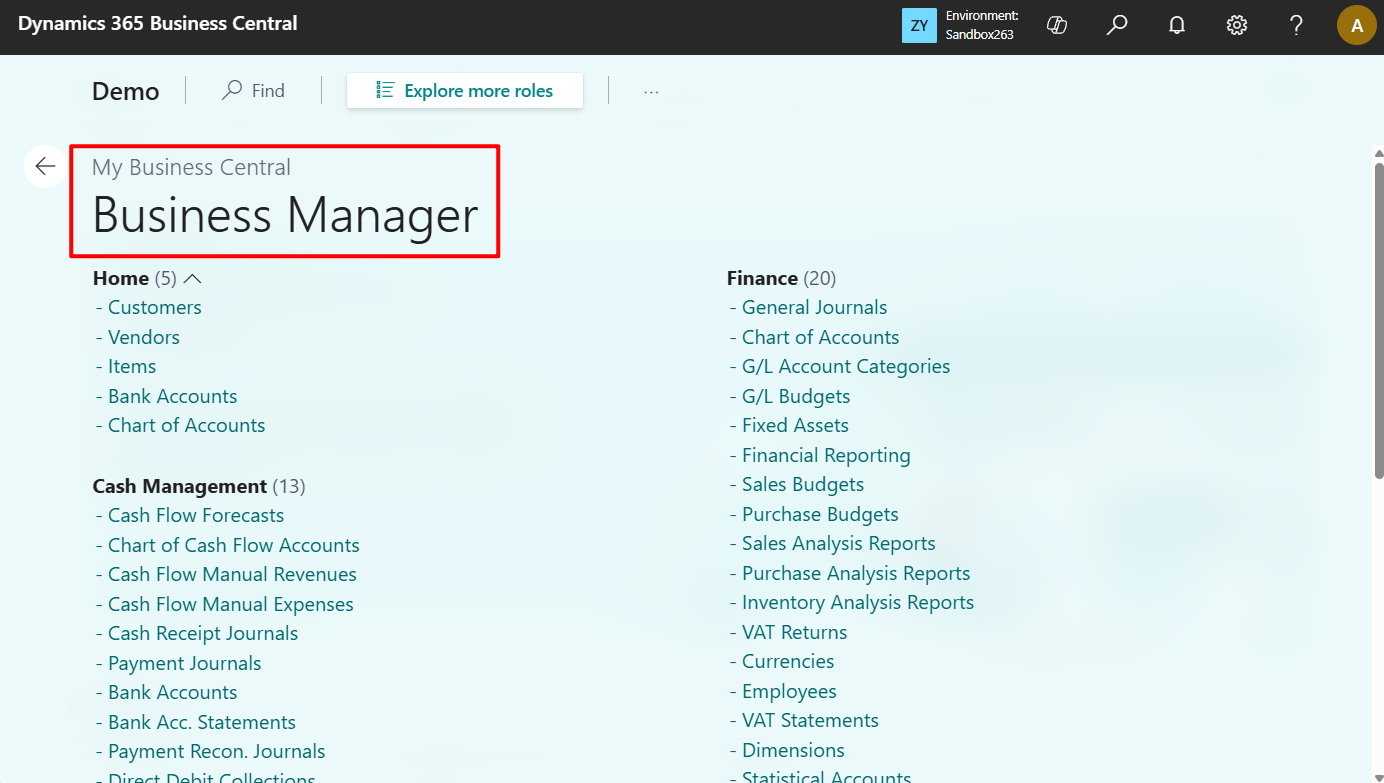The width and height of the screenshot is (1384, 783).
Task: Click the search magnifier in the header
Action: click(1117, 25)
